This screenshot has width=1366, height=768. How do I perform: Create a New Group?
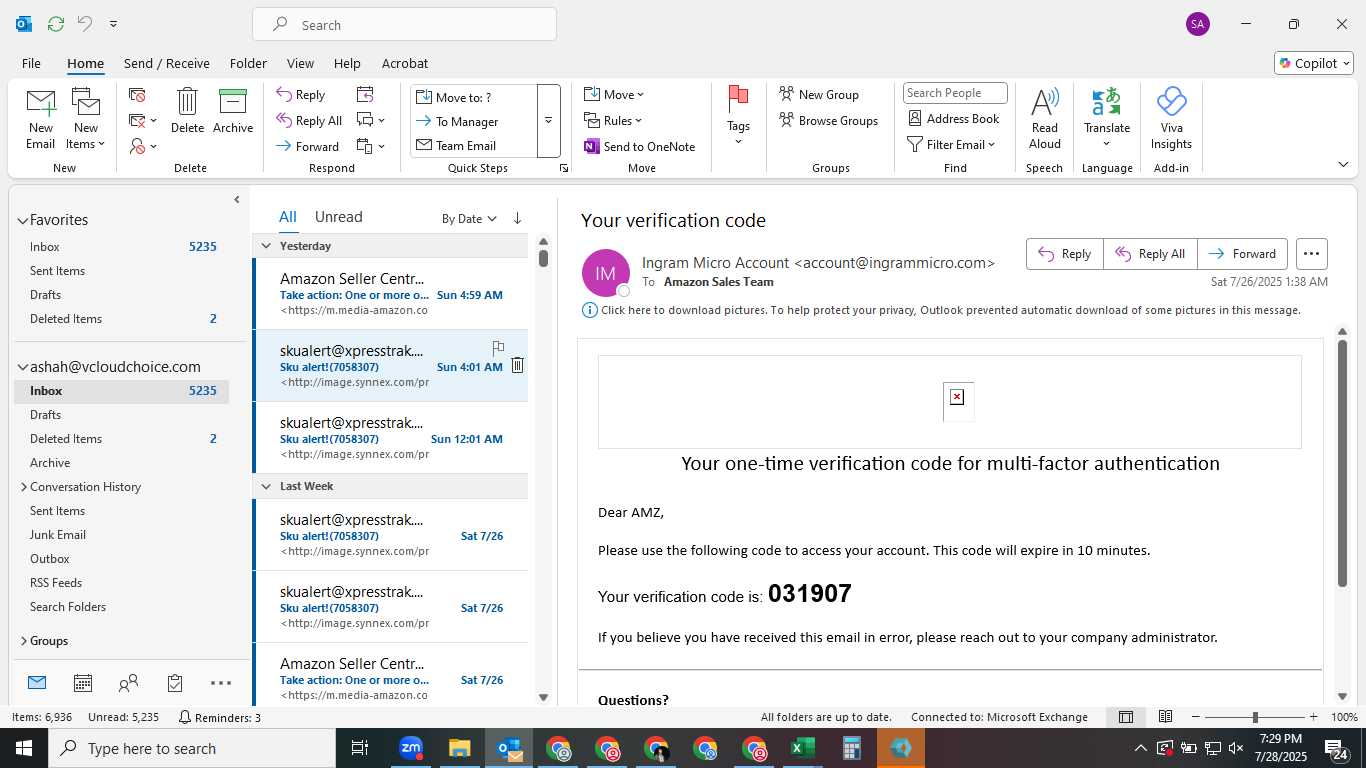click(x=819, y=95)
